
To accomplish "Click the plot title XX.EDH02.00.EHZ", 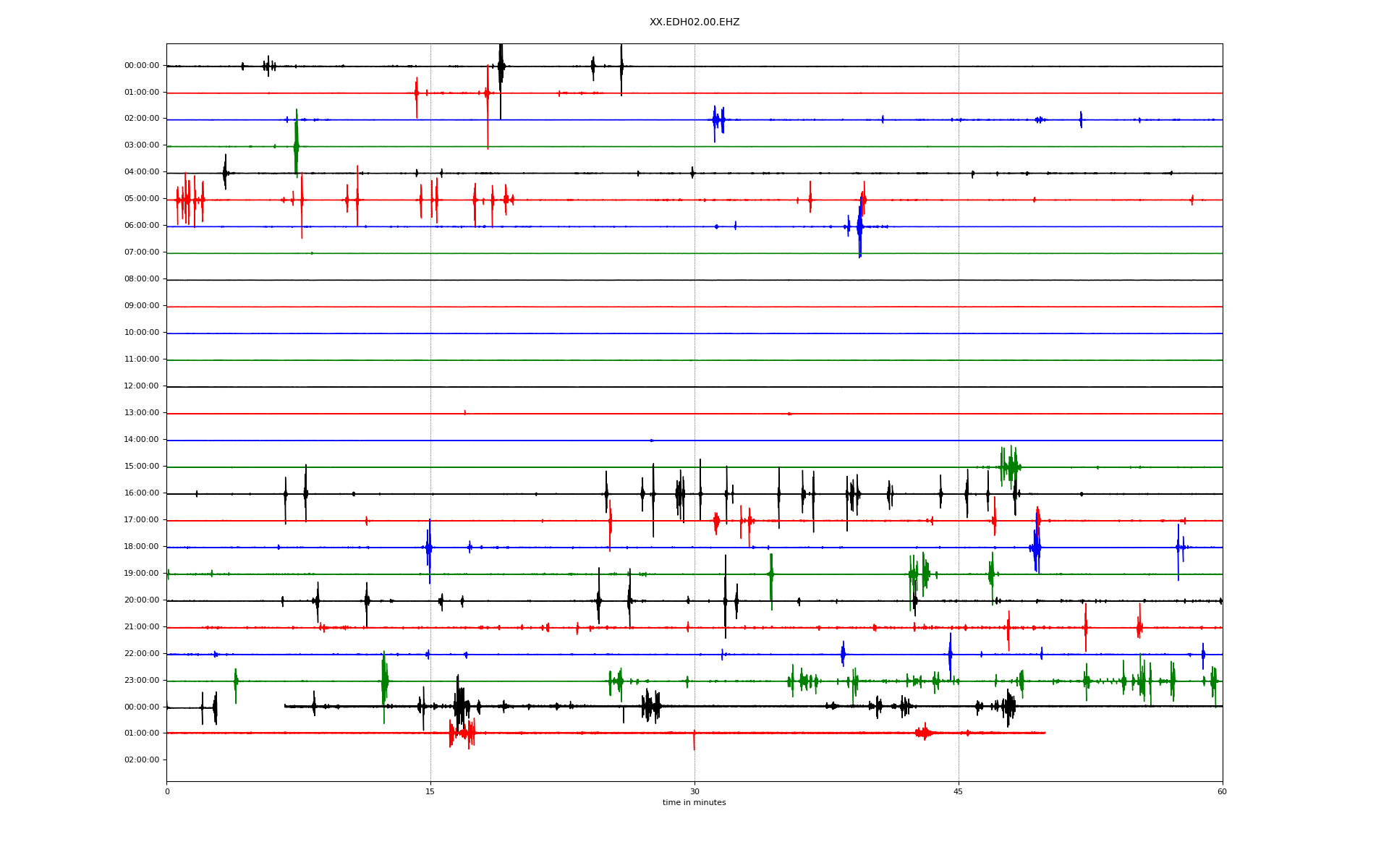I will click(x=694, y=22).
